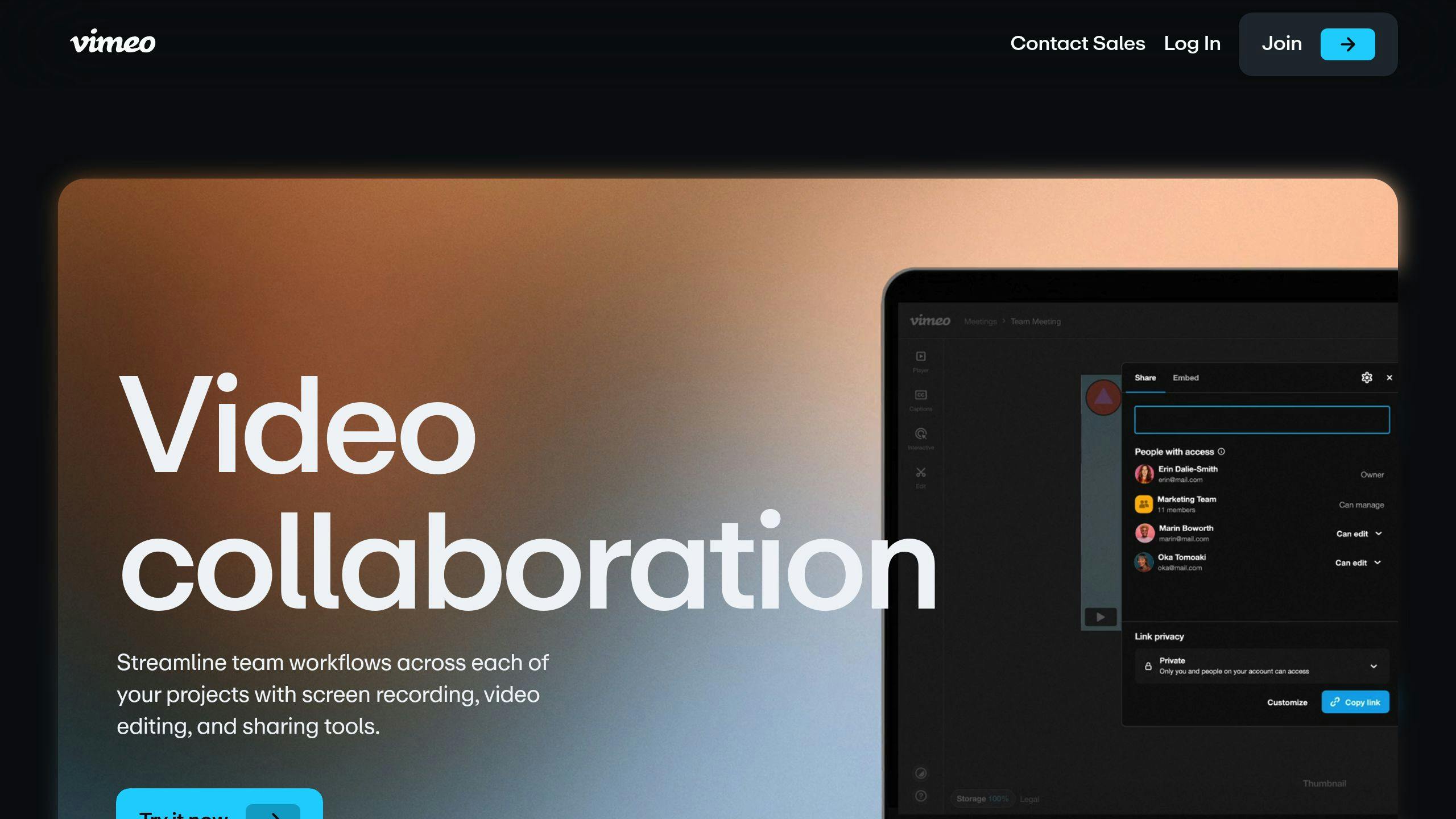Click the Video collaboration heading
The image size is (1456, 819).
point(527,493)
